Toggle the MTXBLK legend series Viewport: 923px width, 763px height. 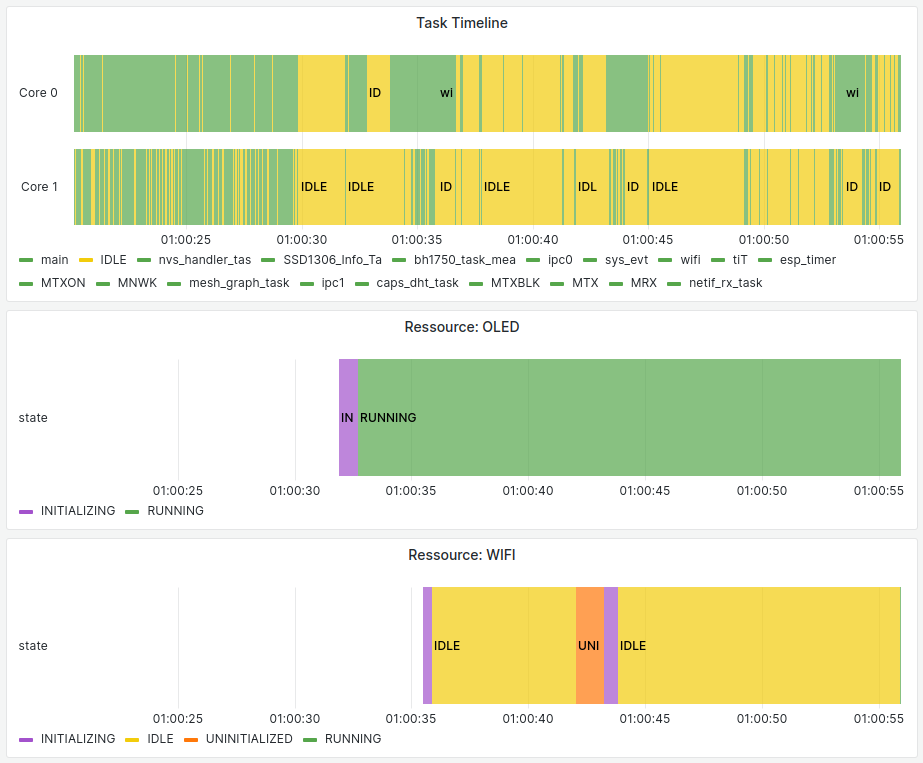[x=515, y=283]
